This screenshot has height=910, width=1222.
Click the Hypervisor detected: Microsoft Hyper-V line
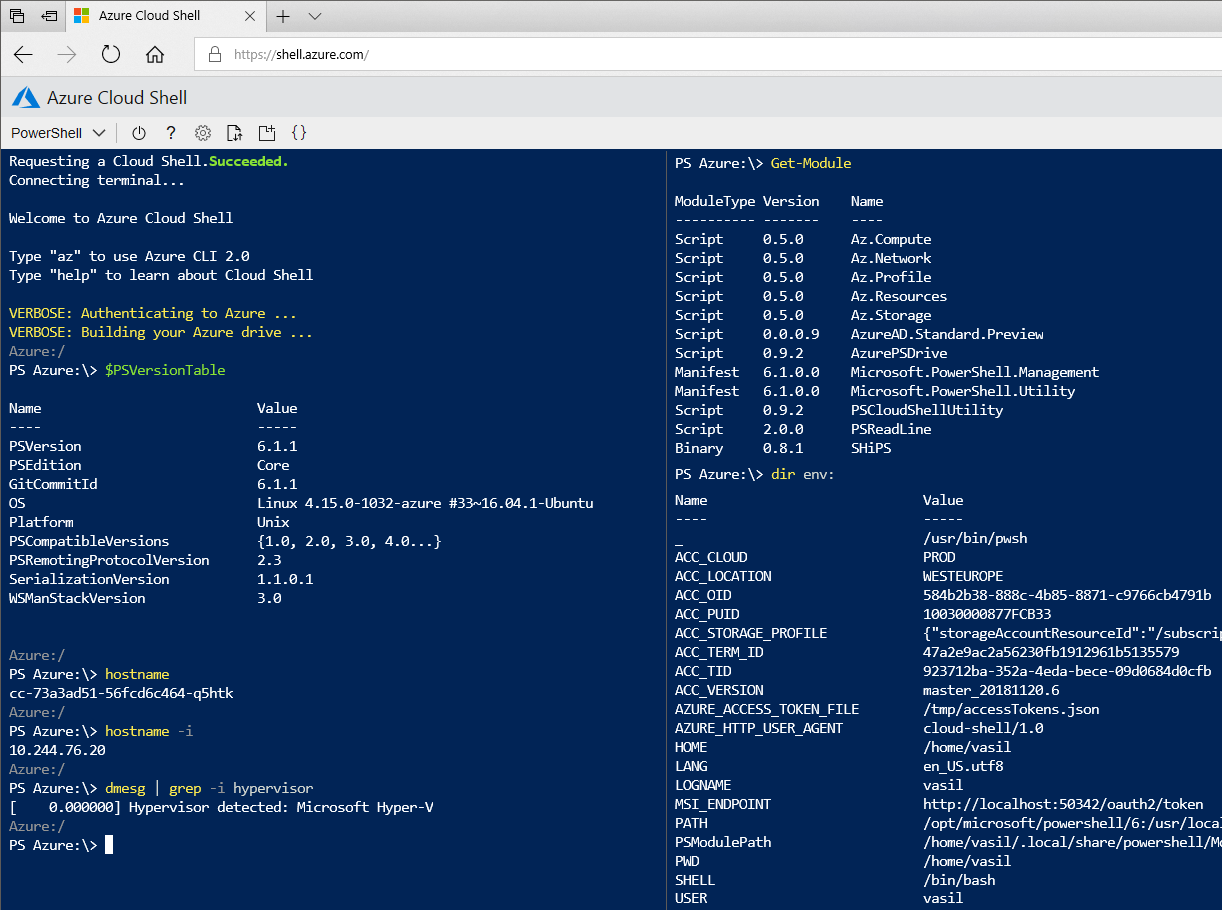point(221,807)
